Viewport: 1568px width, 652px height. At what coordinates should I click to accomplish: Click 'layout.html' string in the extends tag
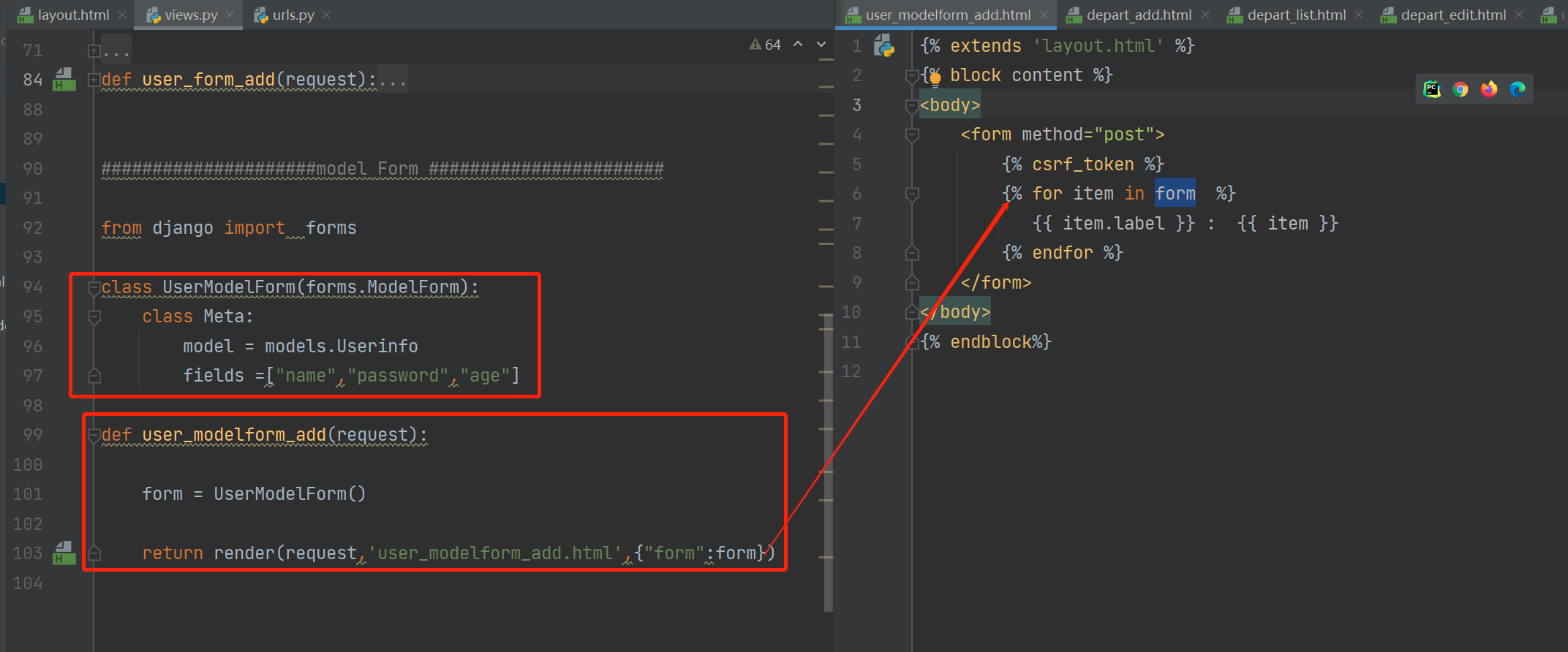point(1098,46)
